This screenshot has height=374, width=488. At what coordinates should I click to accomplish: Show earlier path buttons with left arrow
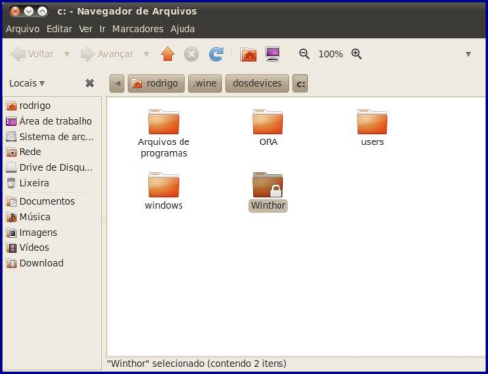coord(117,83)
